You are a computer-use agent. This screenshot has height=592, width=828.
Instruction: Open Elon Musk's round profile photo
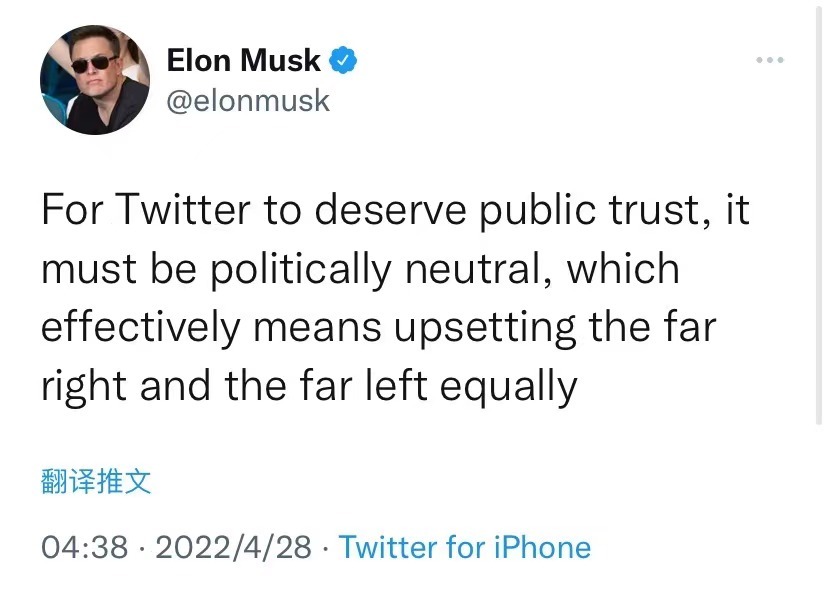[x=95, y=80]
